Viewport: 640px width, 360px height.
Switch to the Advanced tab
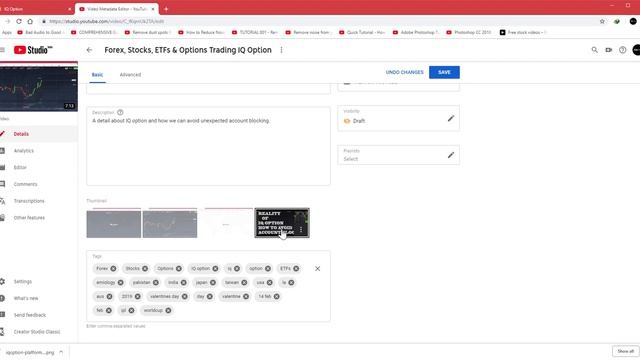click(x=130, y=75)
